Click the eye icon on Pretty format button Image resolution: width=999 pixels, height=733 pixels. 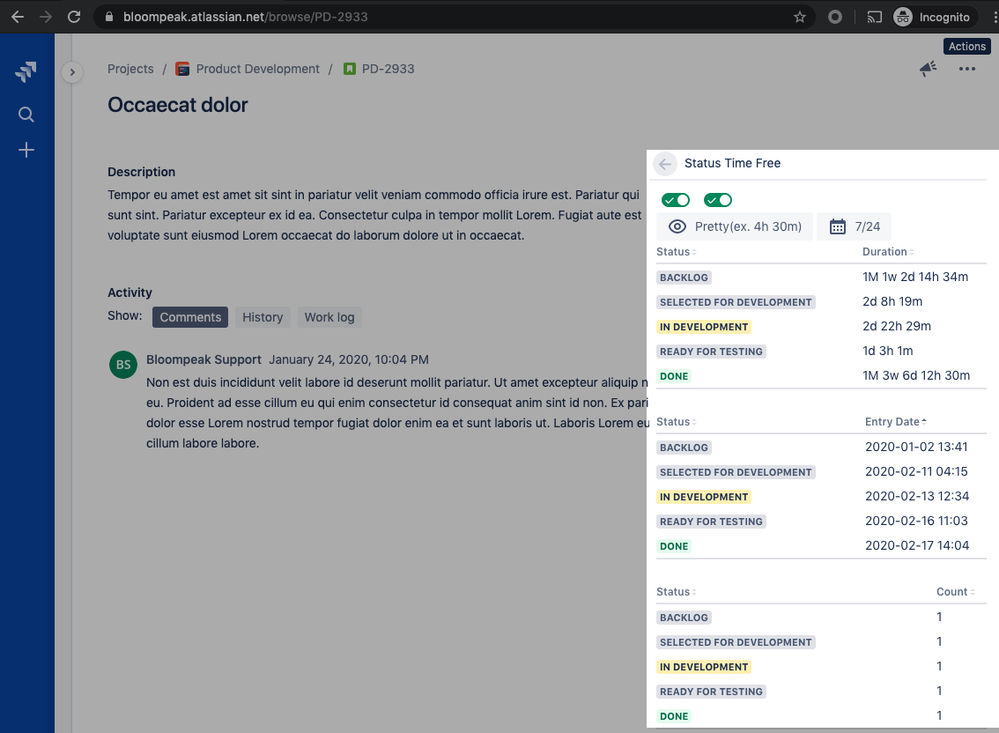point(679,226)
